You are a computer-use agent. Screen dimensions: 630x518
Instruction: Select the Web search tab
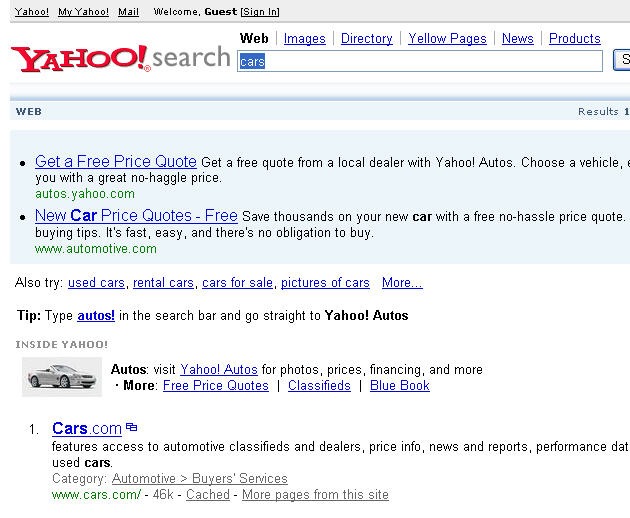(254, 39)
